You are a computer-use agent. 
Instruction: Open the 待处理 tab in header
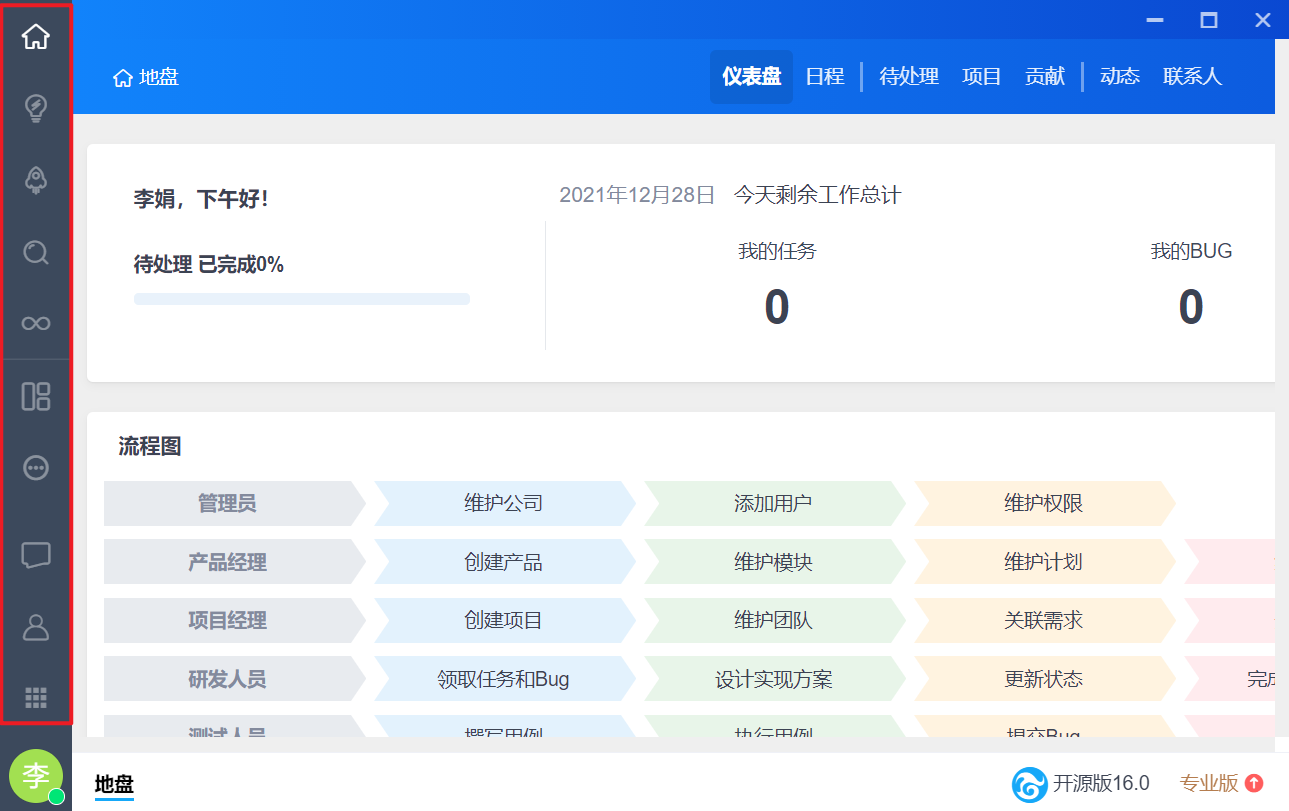click(x=909, y=77)
